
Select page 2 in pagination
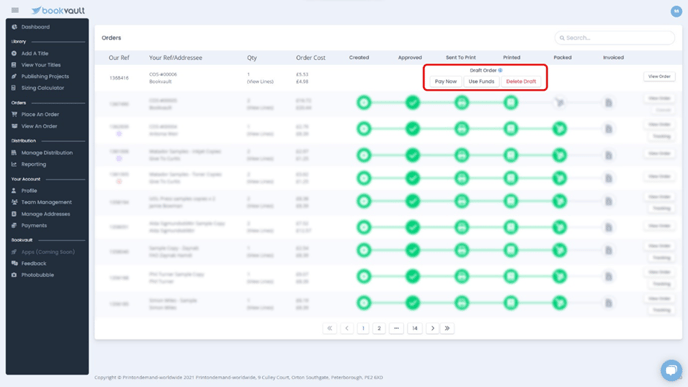tap(379, 328)
